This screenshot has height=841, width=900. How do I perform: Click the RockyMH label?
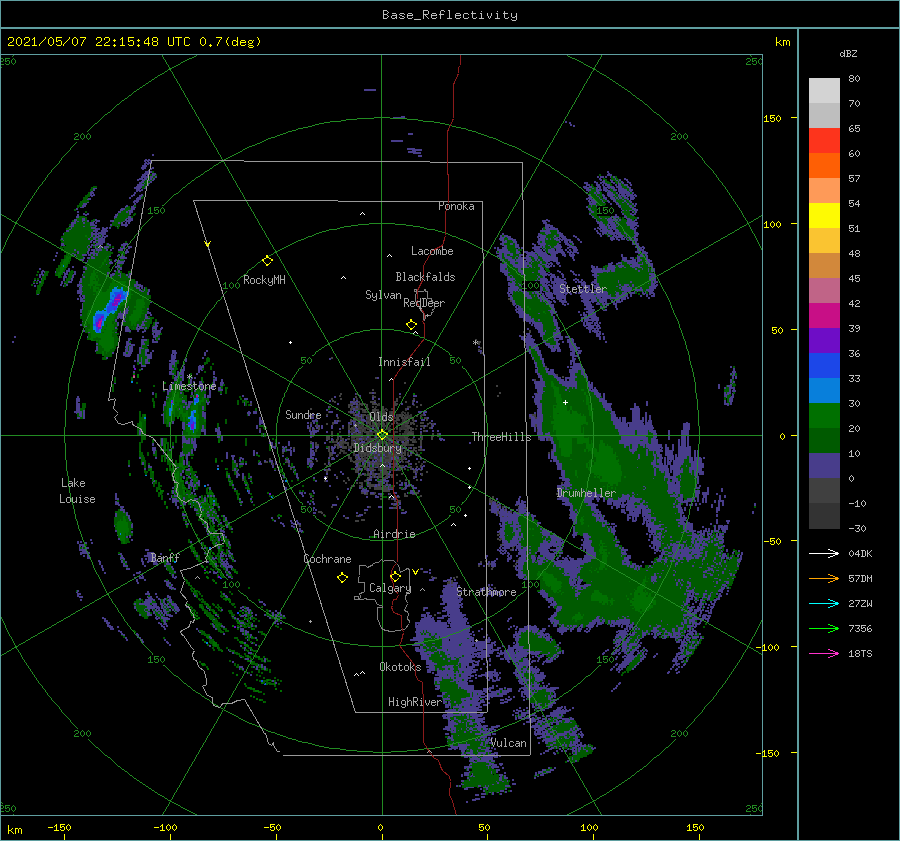point(264,280)
